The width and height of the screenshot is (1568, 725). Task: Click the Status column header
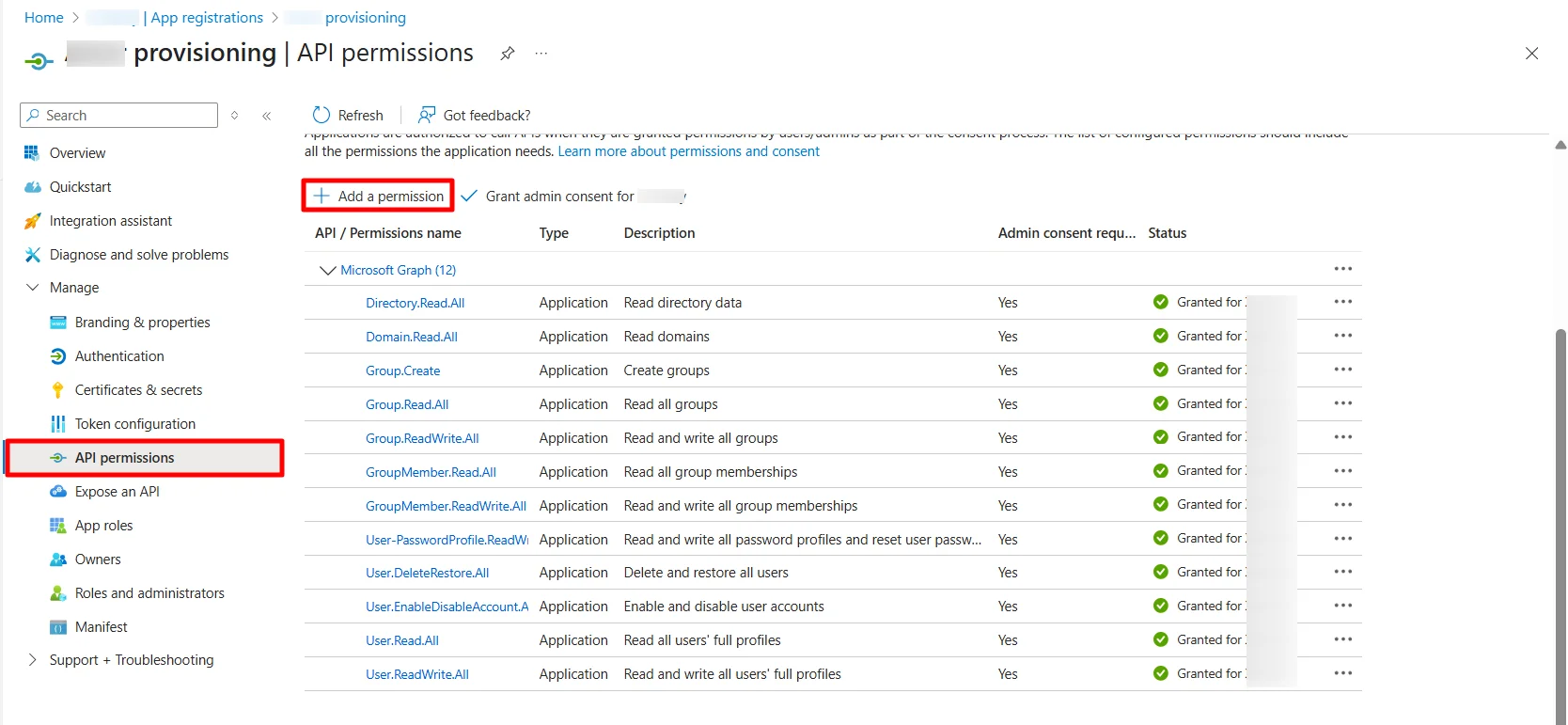pos(1167,233)
